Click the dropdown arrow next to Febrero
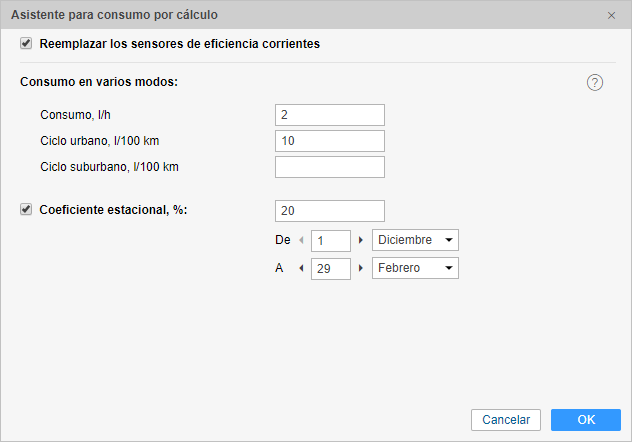 click(449, 268)
